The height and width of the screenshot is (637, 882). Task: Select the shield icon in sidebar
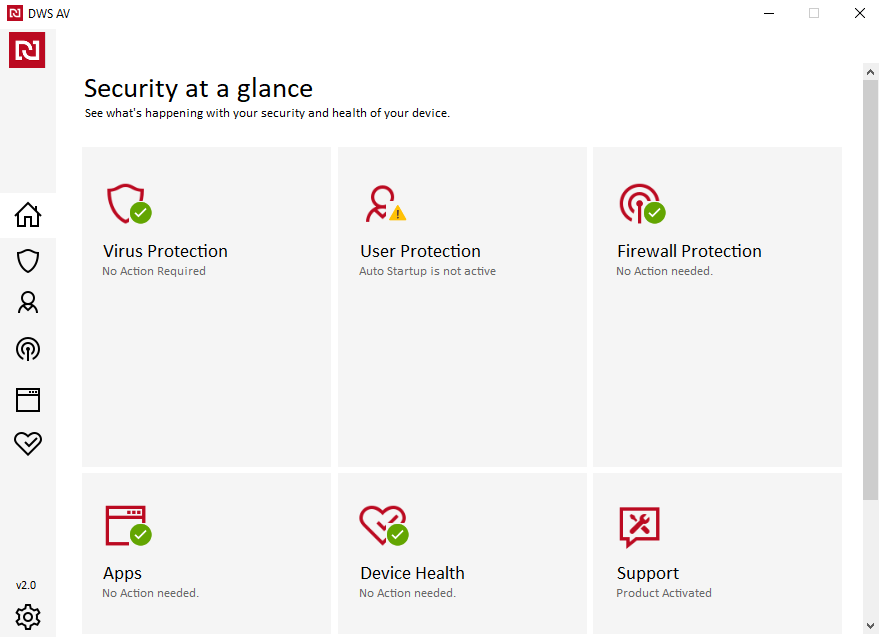pos(28,261)
